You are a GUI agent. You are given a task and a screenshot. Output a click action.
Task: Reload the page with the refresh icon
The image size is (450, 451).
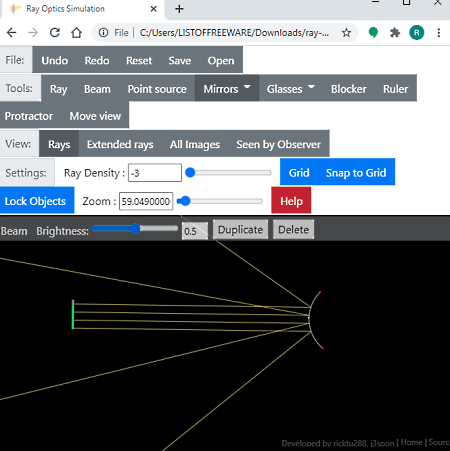55,33
